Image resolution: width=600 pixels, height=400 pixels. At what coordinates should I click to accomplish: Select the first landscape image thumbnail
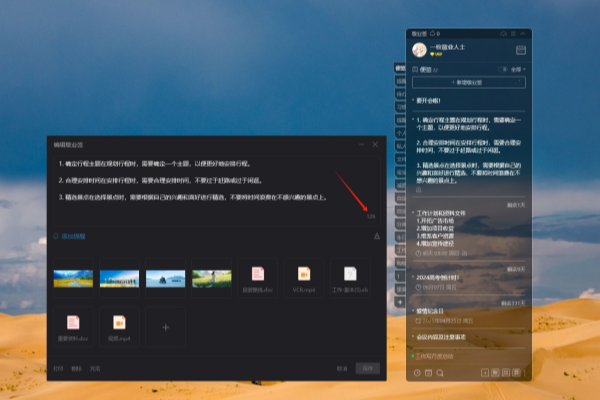pyautogui.click(x=73, y=278)
